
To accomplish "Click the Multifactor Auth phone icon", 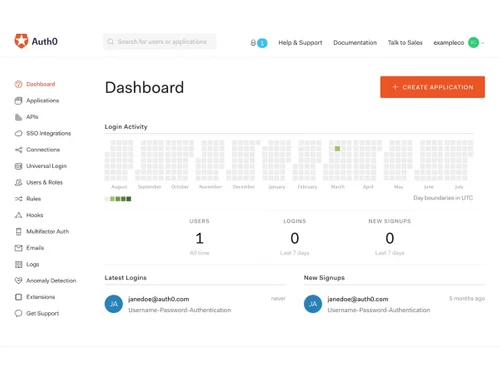I will click(x=18, y=231).
